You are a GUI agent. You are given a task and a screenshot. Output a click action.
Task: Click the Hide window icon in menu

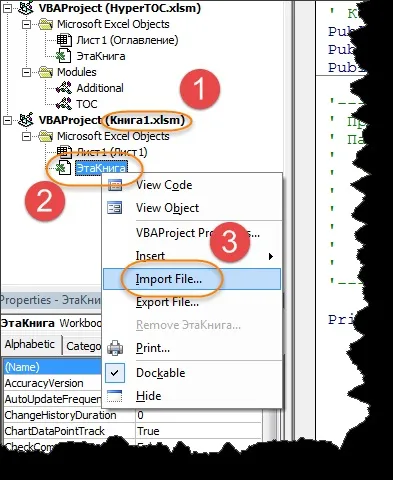click(115, 396)
